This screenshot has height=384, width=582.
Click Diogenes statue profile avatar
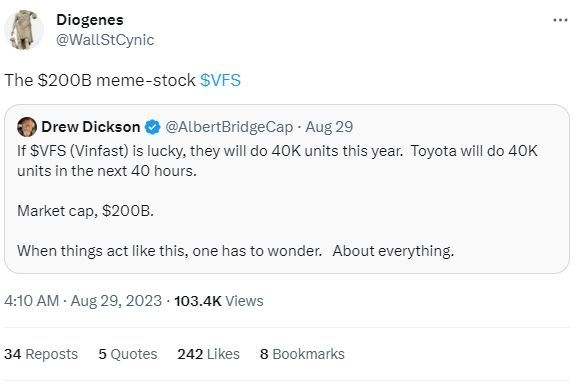tap(24, 30)
